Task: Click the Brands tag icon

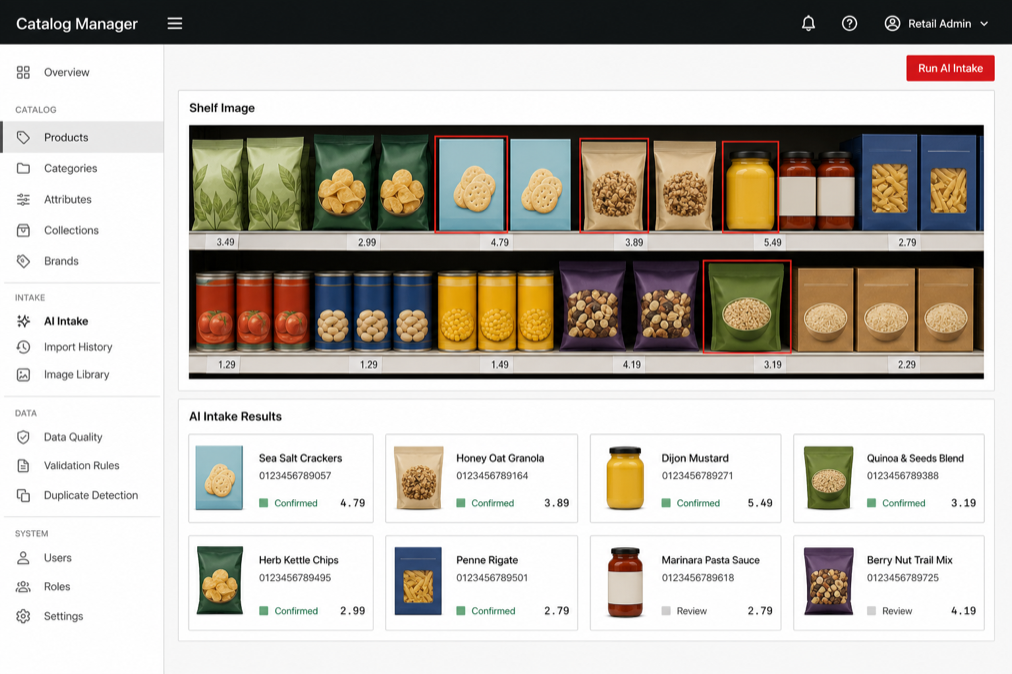Action: point(23,261)
